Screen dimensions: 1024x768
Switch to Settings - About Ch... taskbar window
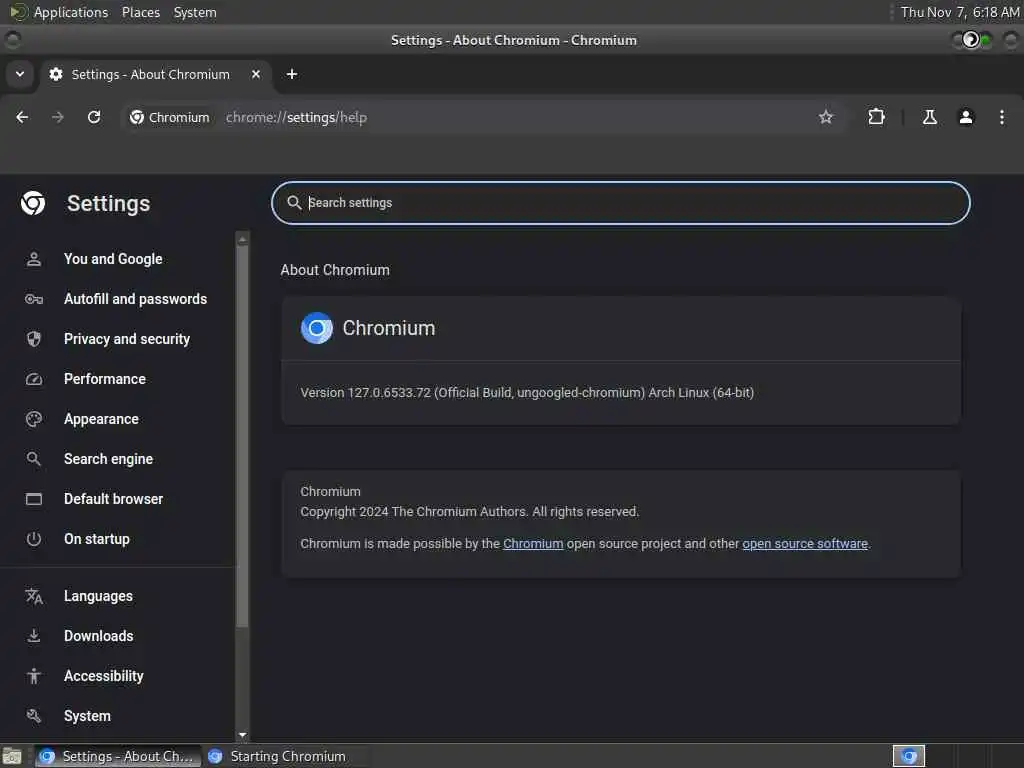click(x=118, y=756)
